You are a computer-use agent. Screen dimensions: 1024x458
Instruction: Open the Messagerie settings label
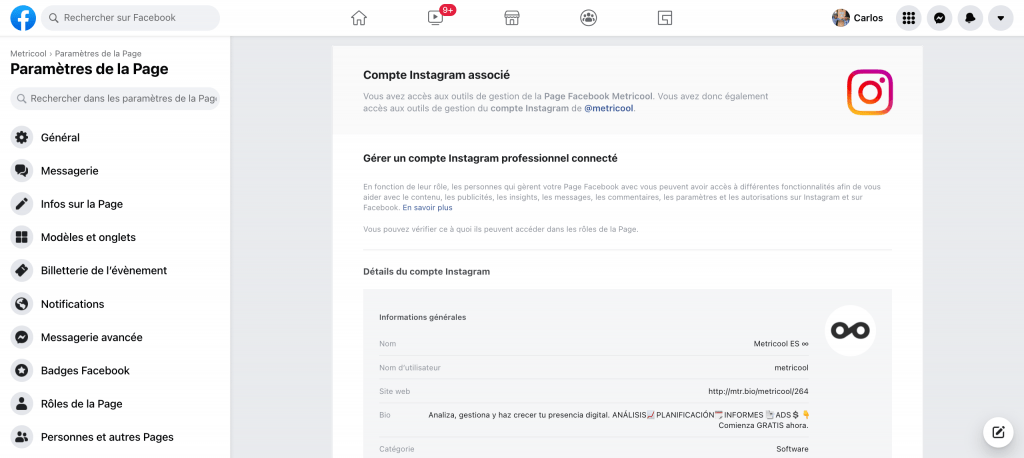(x=69, y=171)
